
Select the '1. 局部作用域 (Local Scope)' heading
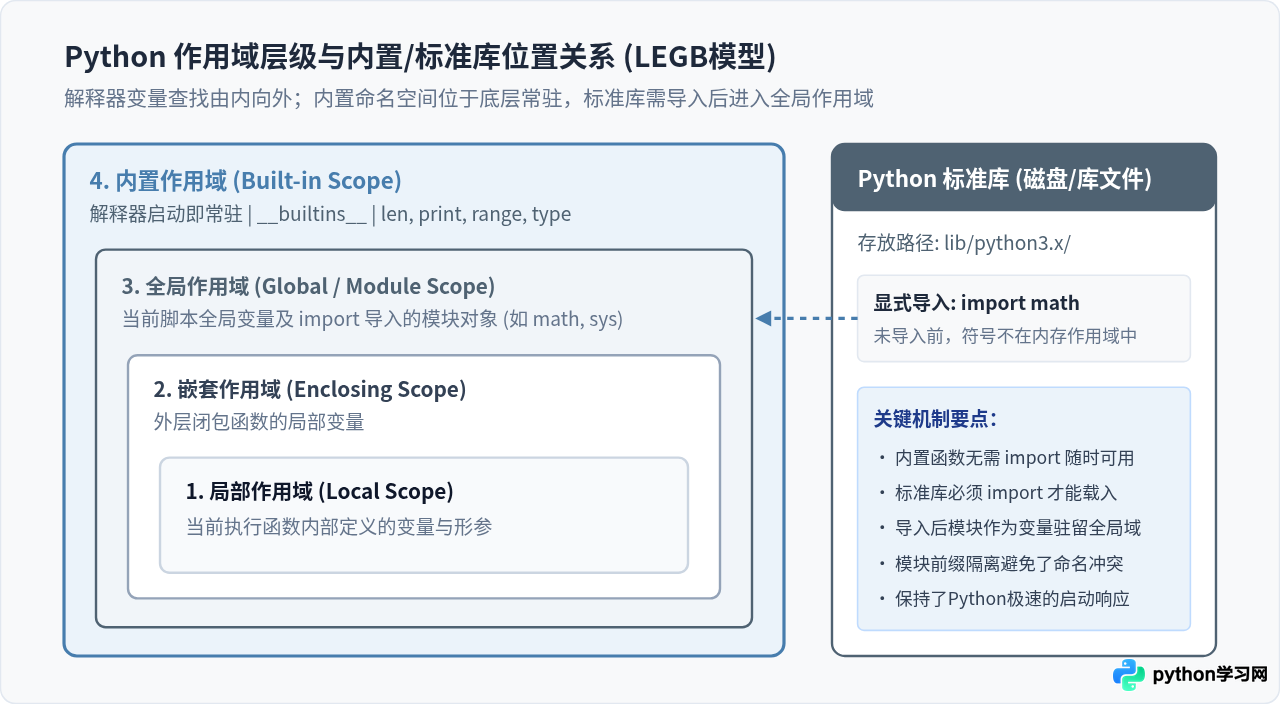pos(320,491)
